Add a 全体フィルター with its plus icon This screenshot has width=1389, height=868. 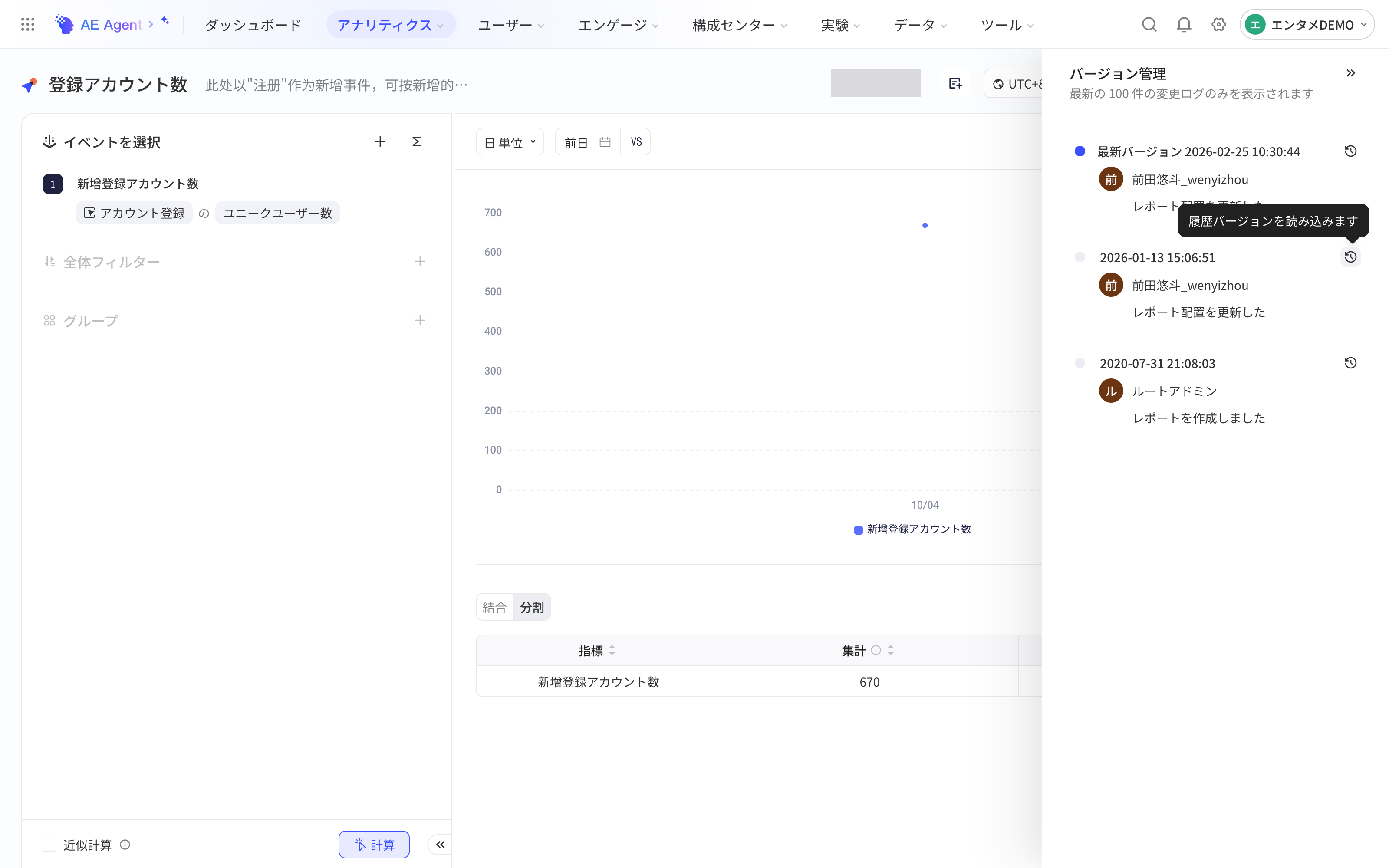click(x=420, y=262)
